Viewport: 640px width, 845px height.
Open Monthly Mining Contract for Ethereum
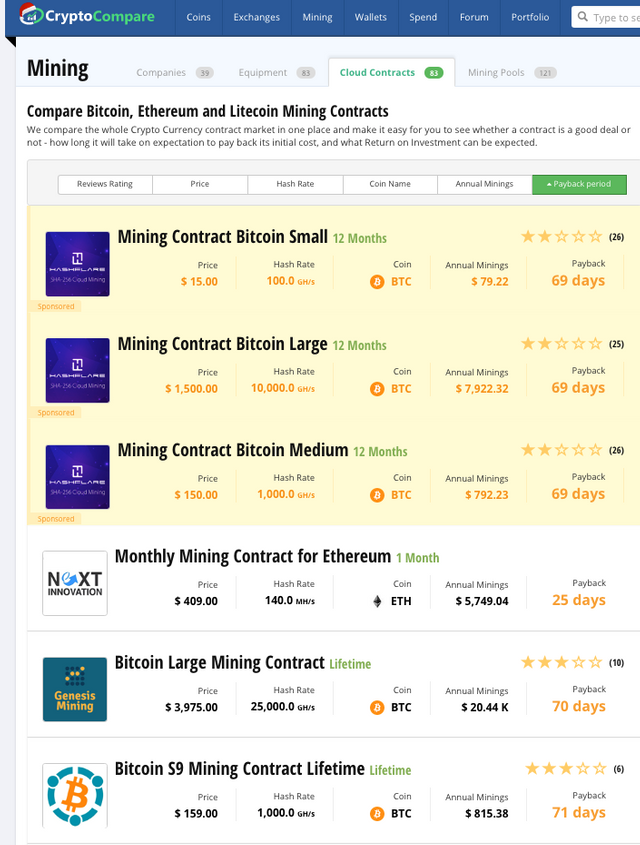click(x=252, y=556)
